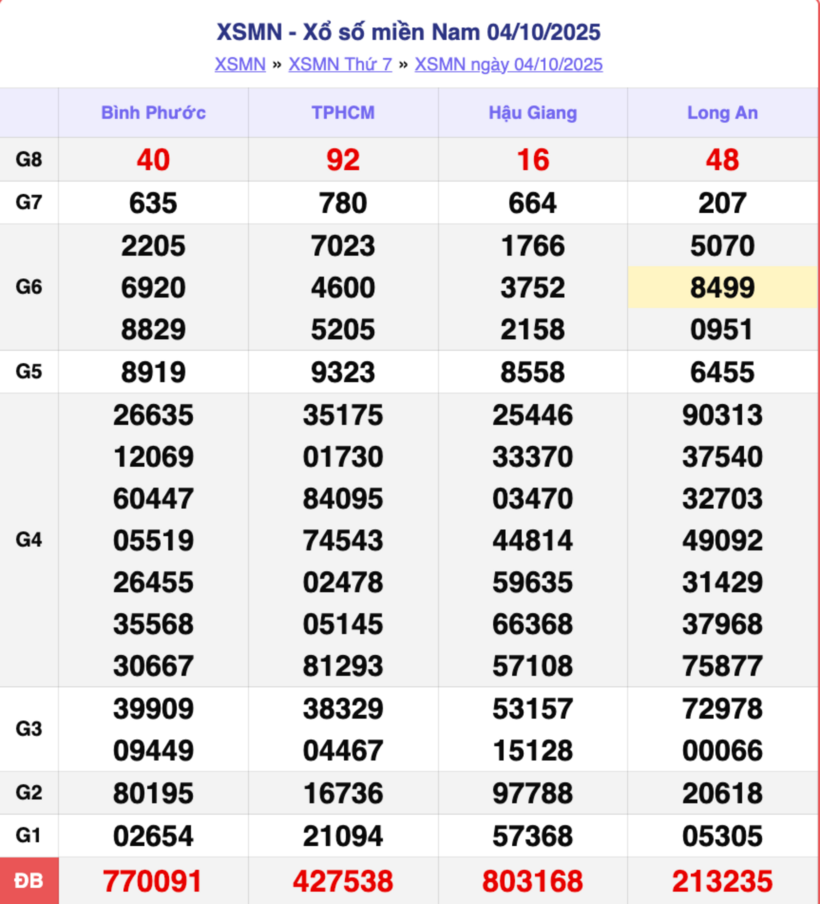Select Long An special prize 213235

pos(722,881)
